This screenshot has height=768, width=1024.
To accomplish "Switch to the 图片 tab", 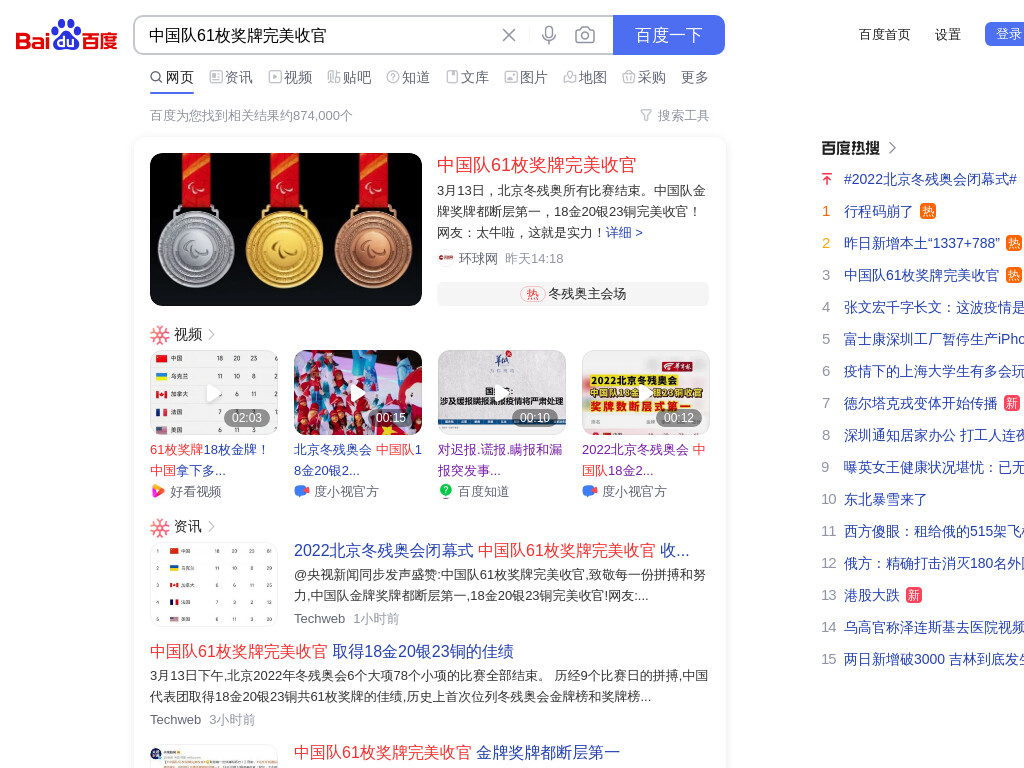I will [x=526, y=77].
